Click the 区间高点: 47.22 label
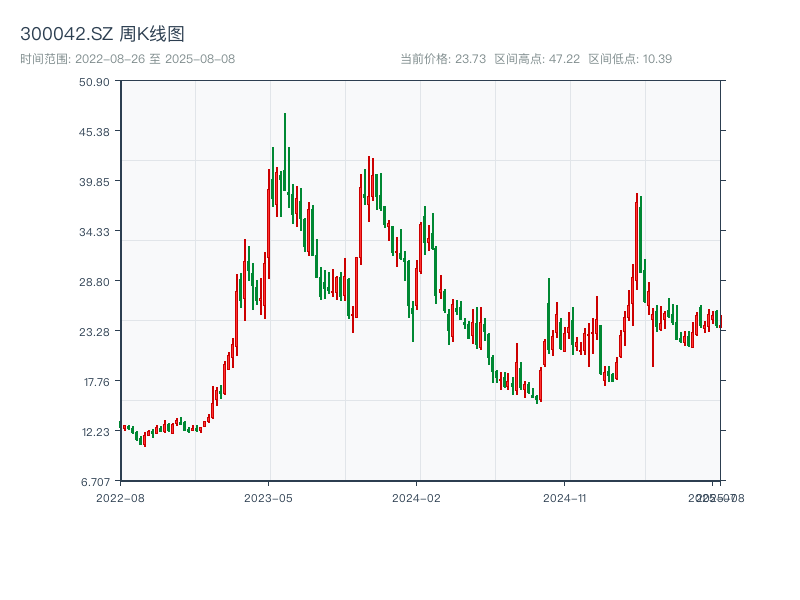Image resolution: width=800 pixels, height=600 pixels. 537,59
